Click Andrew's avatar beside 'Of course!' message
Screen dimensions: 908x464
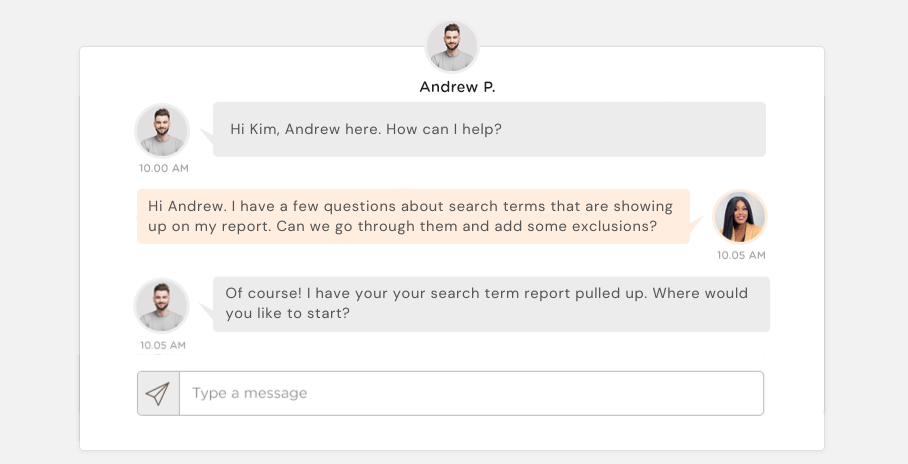click(x=162, y=305)
